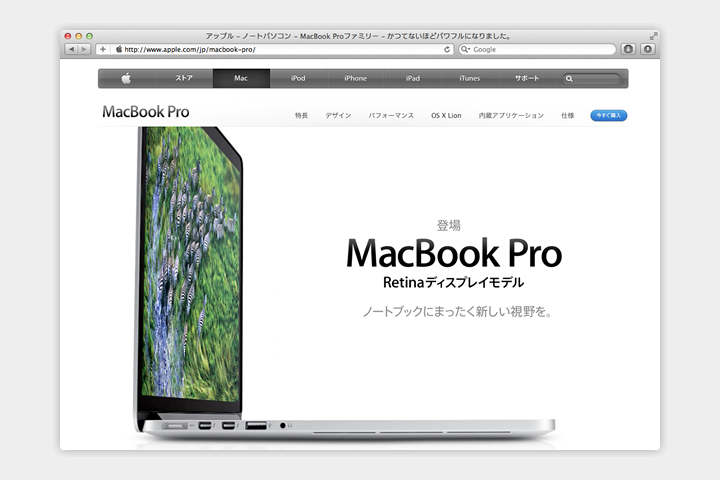Open the 内蔵アプリケーション link

[511, 115]
